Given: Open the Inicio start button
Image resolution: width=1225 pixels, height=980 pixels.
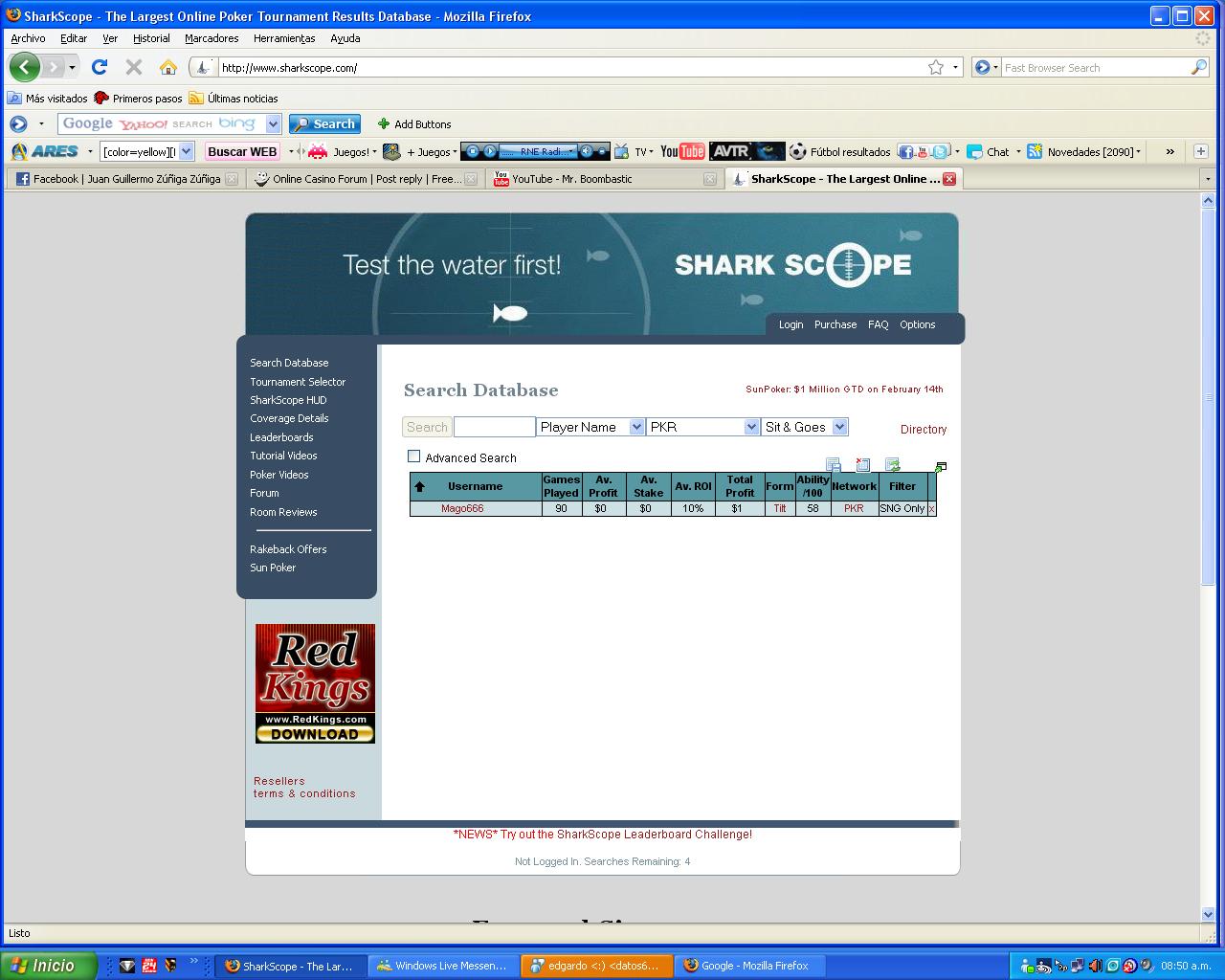Looking at the screenshot, I should tap(48, 966).
